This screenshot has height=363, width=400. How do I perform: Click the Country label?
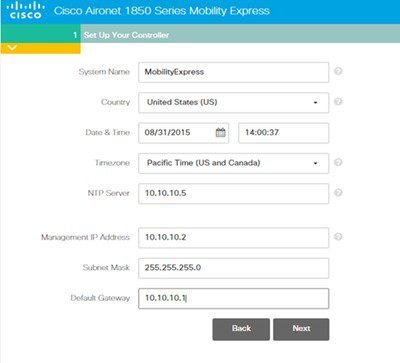coord(115,102)
